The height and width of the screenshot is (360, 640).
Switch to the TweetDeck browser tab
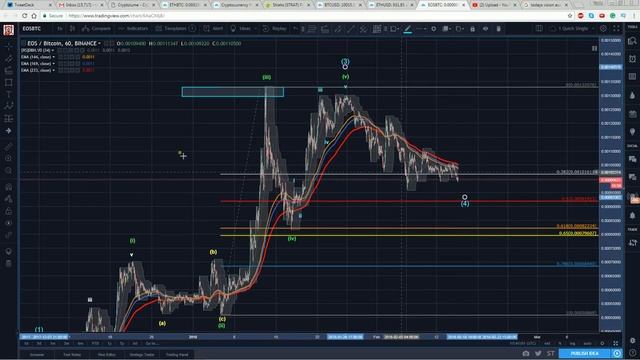coord(29,5)
